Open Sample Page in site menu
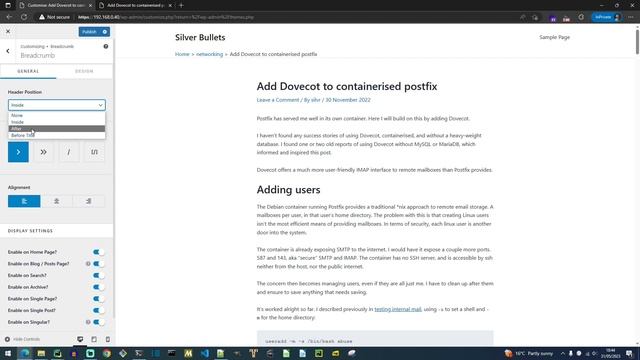The width and height of the screenshot is (640, 360). [x=554, y=37]
